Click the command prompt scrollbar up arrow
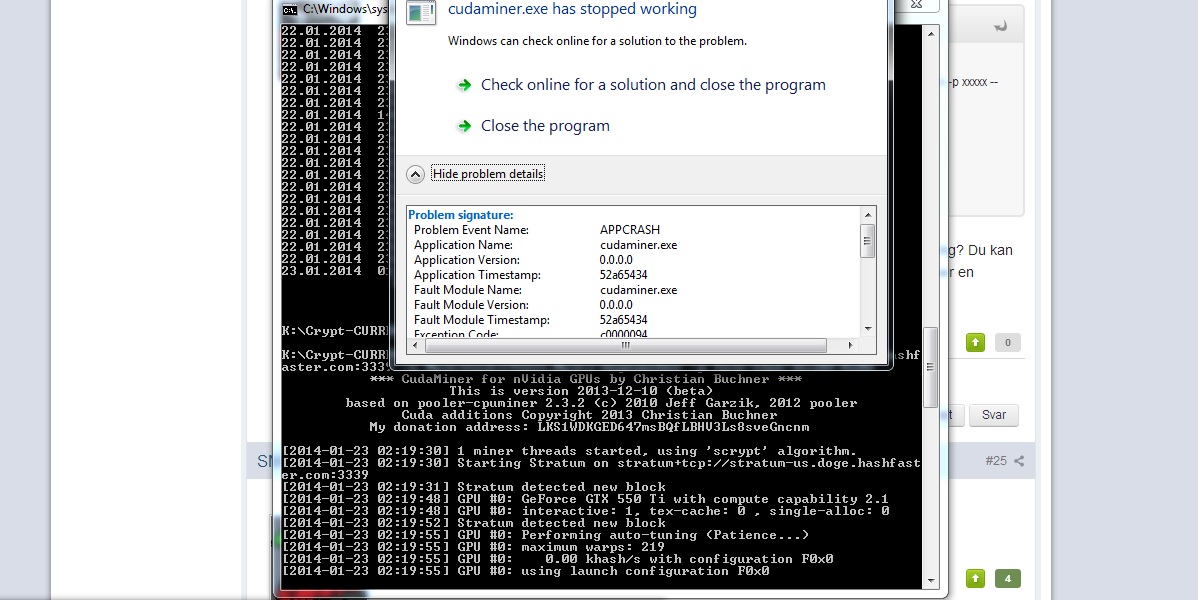1198x600 pixels. point(931,34)
